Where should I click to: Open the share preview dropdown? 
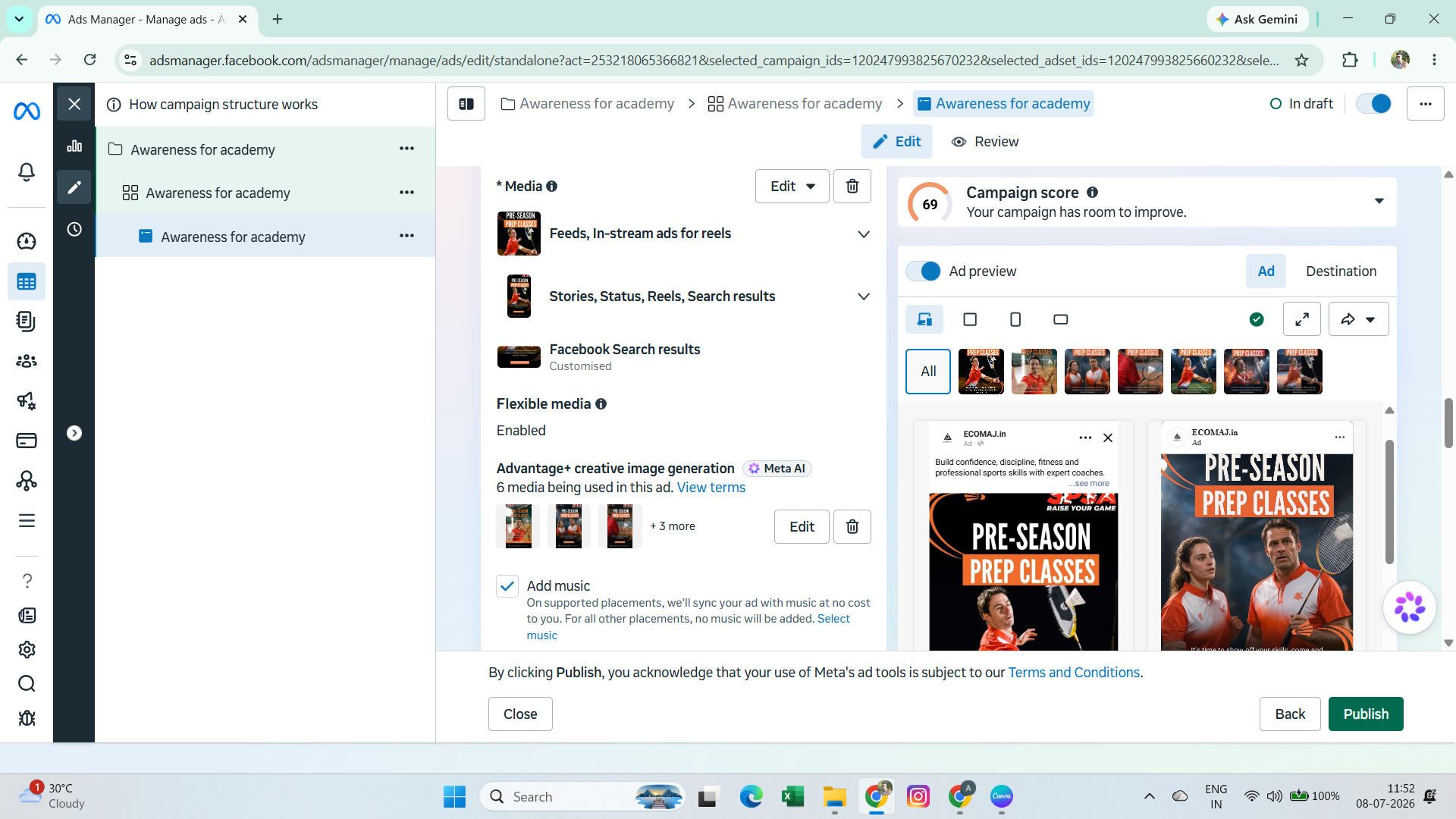1359,319
